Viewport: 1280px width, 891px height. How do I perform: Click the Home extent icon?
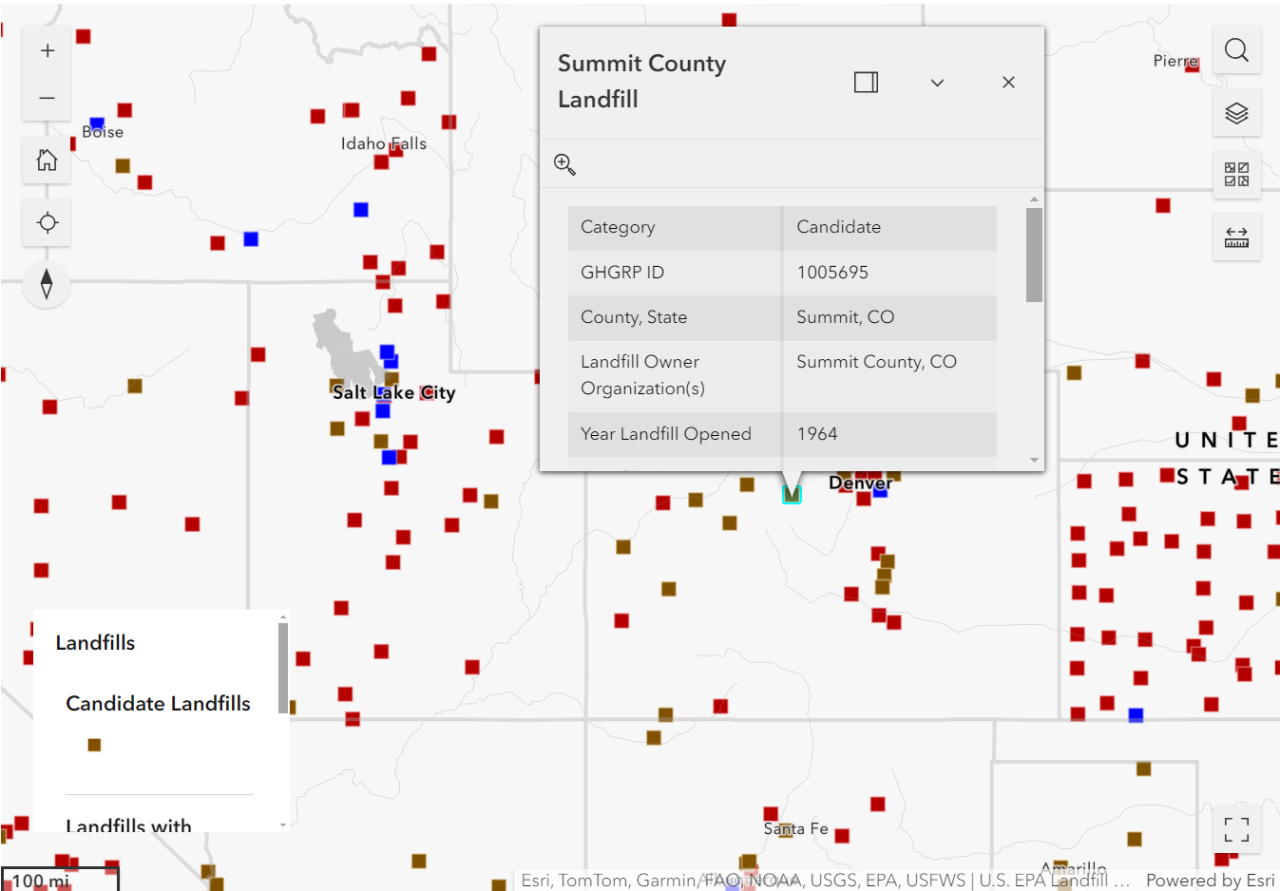click(x=46, y=160)
